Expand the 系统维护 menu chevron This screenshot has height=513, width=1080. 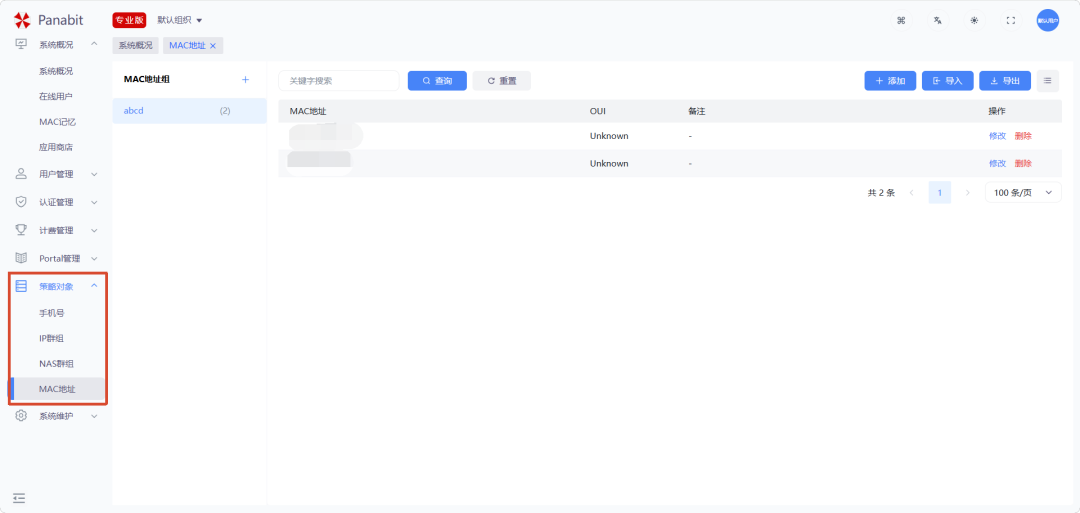click(x=94, y=416)
